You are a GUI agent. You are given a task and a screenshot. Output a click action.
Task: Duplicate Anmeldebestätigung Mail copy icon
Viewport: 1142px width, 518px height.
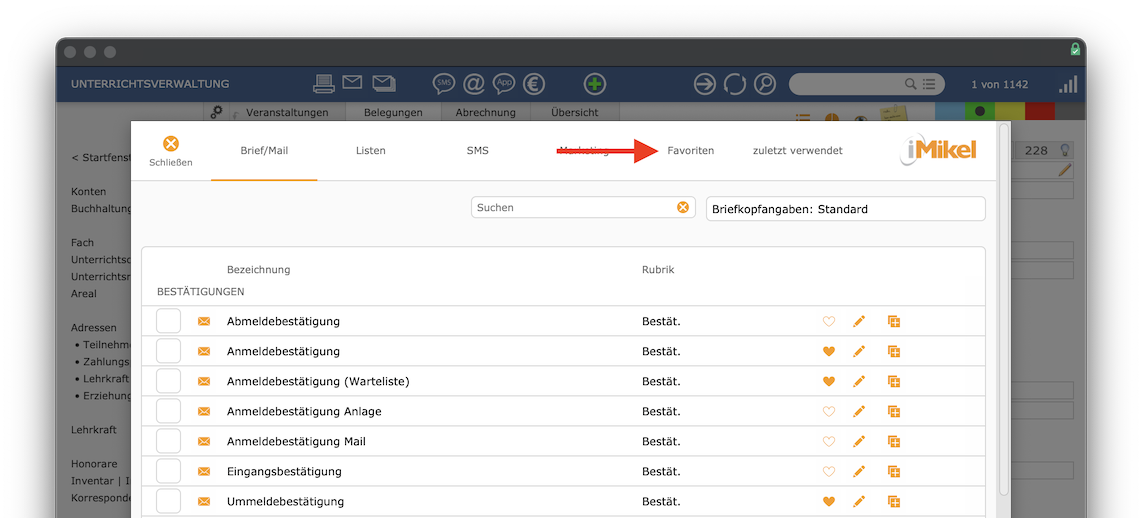tap(894, 442)
